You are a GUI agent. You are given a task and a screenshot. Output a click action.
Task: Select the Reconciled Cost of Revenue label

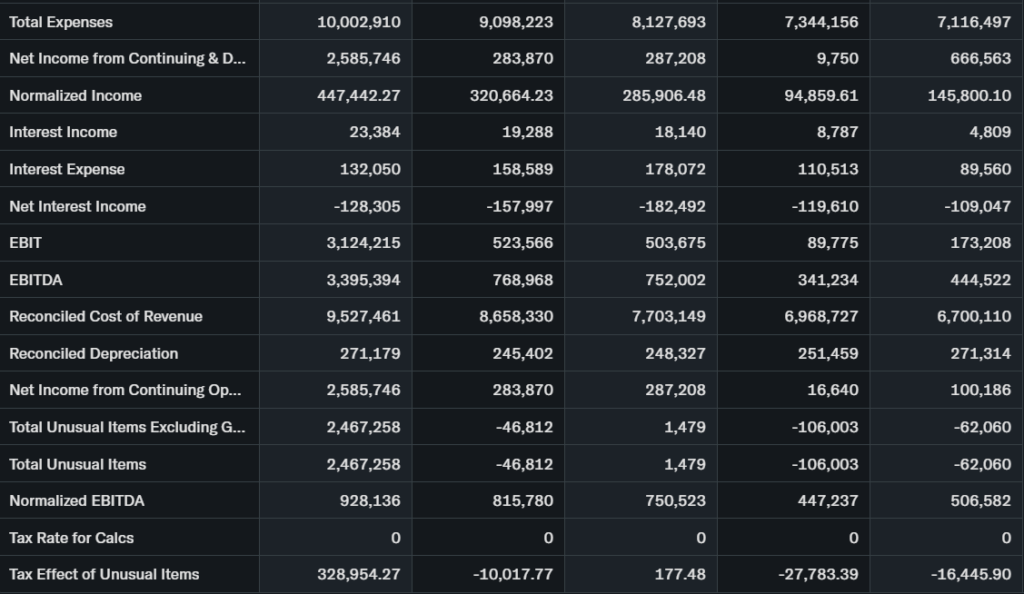click(x=106, y=316)
